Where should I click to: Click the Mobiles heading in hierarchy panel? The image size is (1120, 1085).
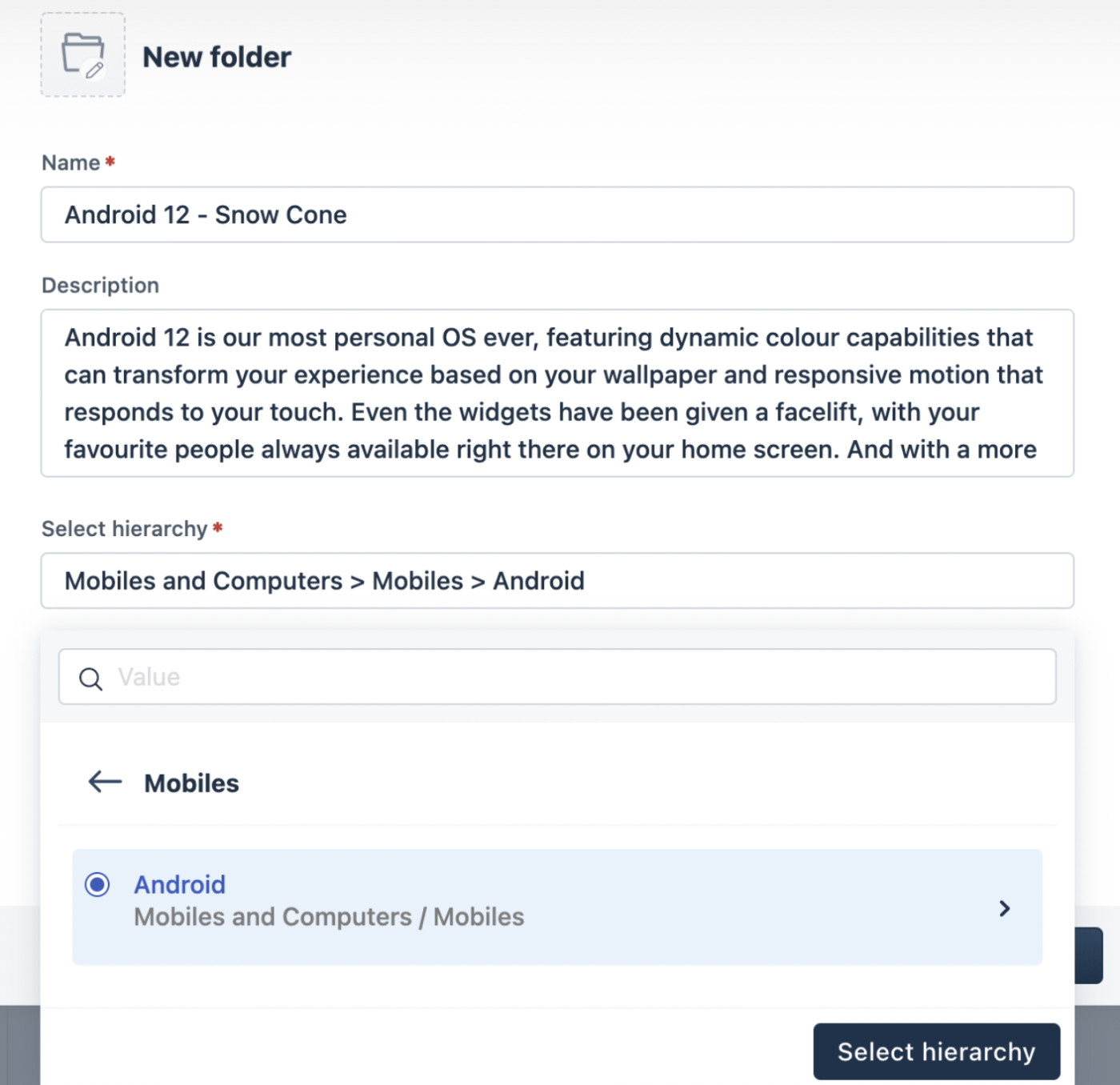point(191,783)
